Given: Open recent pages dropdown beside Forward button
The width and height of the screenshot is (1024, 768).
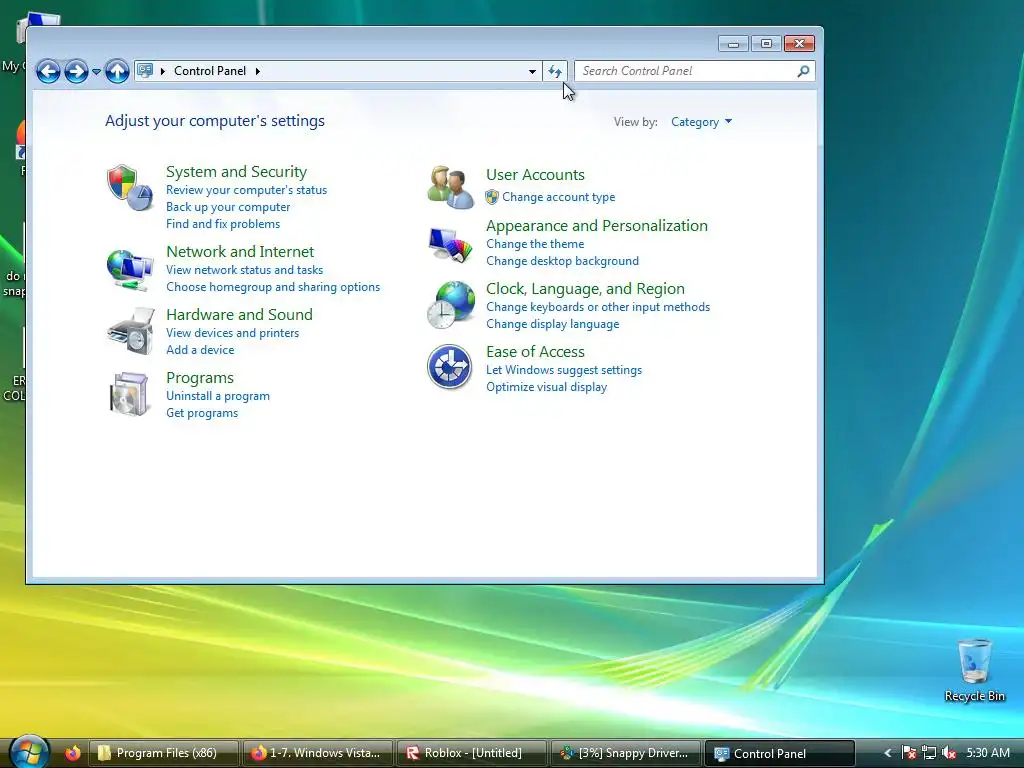Looking at the screenshot, I should click(96, 71).
